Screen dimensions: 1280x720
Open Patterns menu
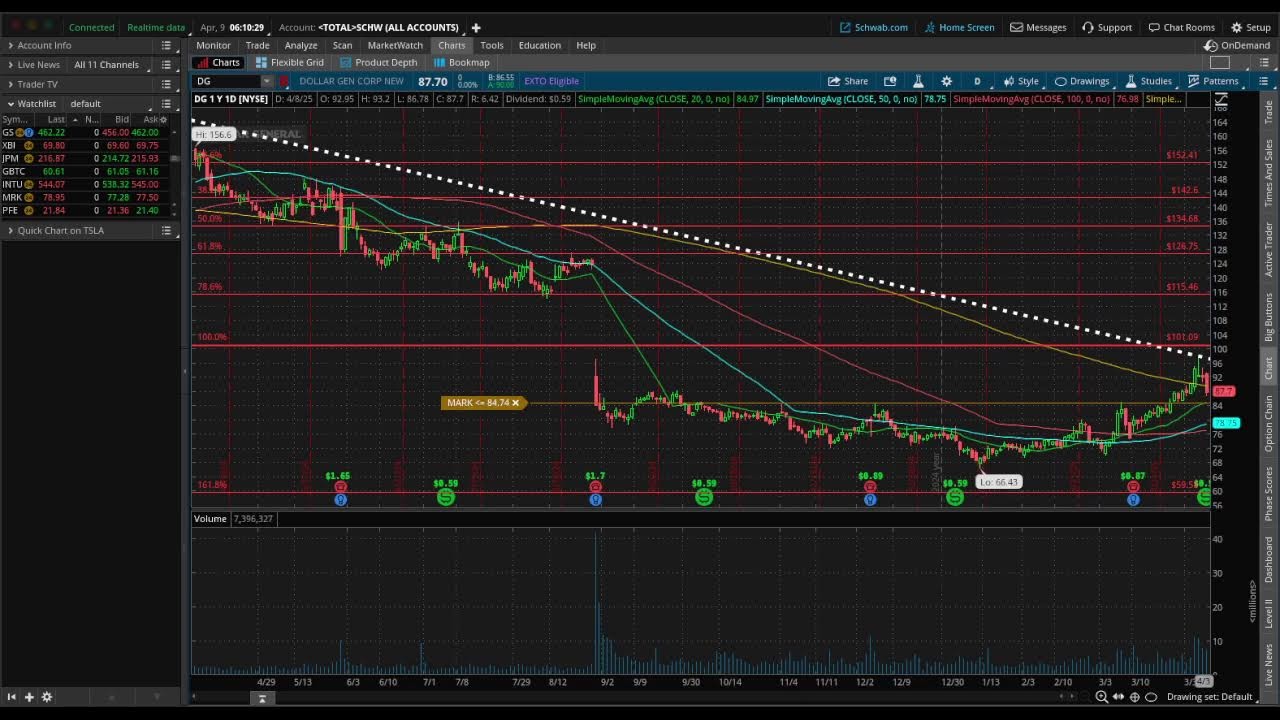1213,81
